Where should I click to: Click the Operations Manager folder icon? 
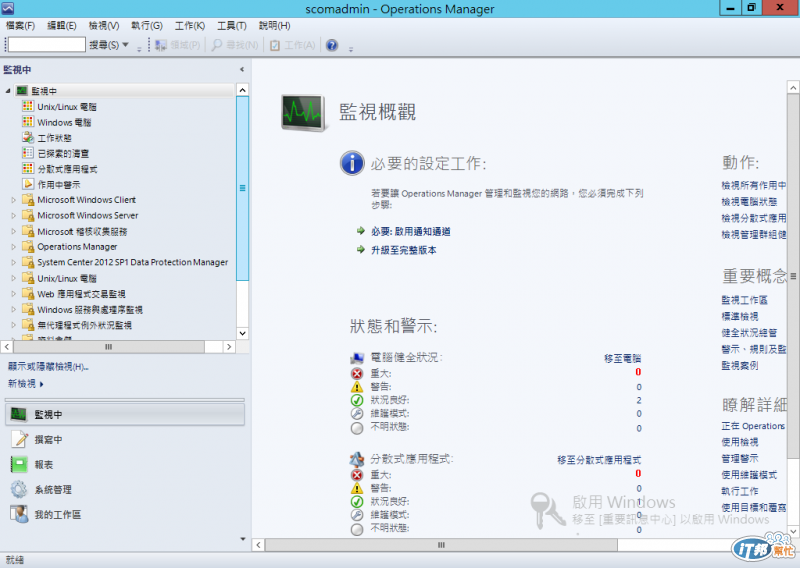(28, 246)
